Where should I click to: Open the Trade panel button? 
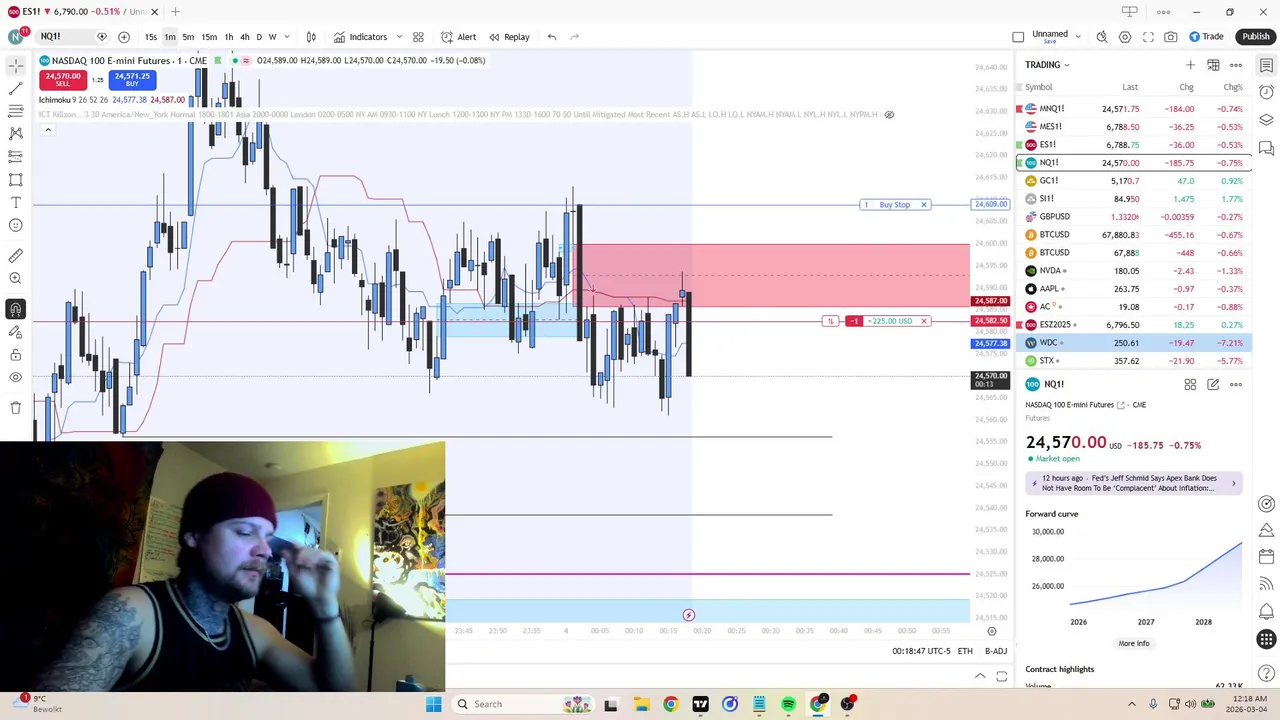click(x=1206, y=37)
